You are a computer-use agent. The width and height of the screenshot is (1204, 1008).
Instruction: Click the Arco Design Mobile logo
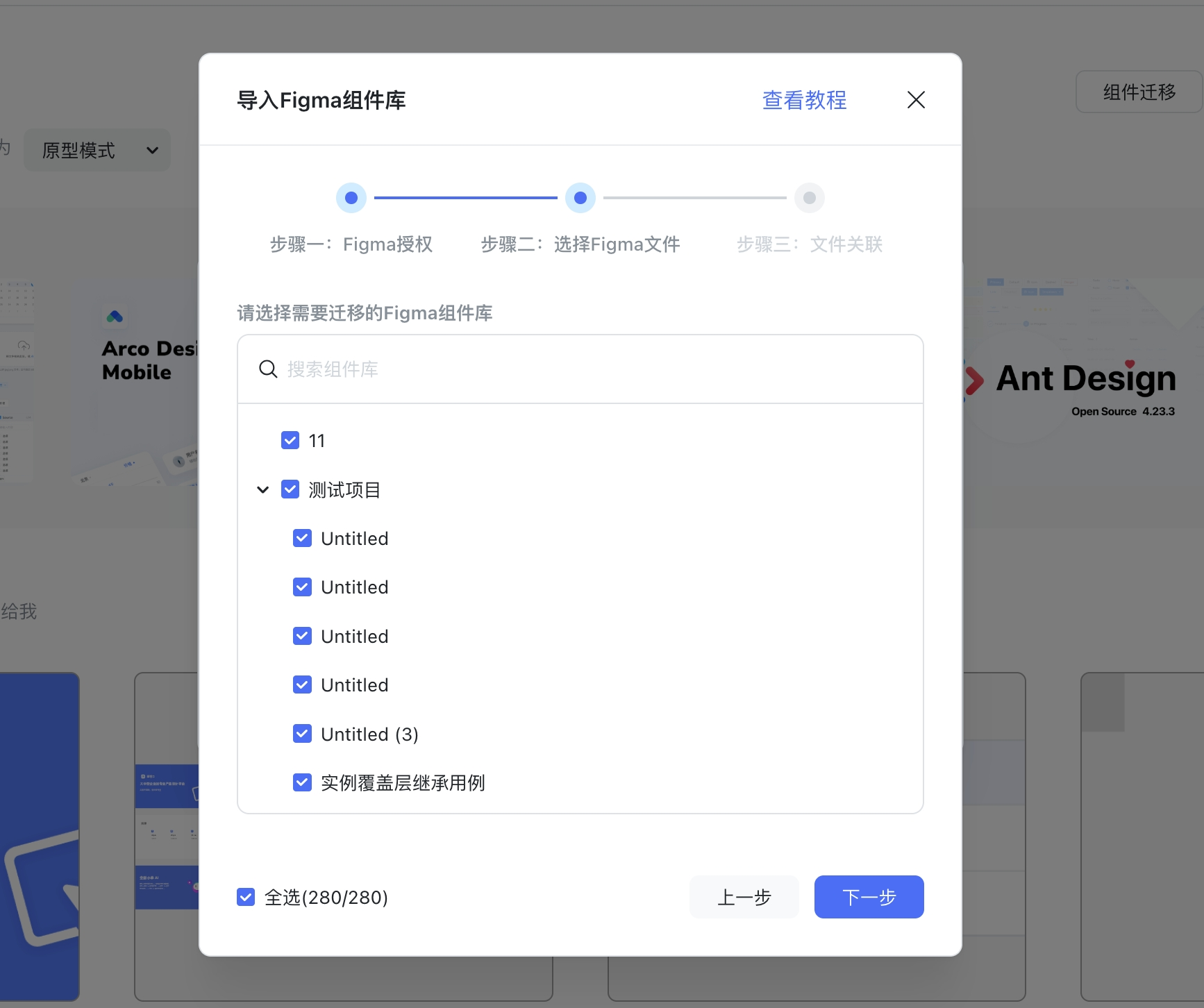tap(113, 316)
